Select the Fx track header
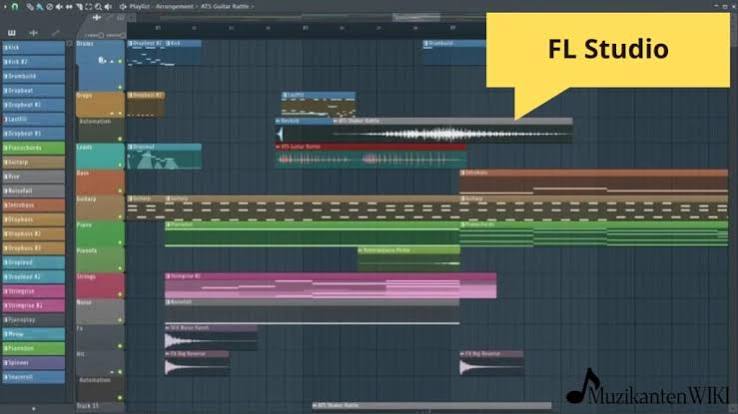 pos(100,337)
